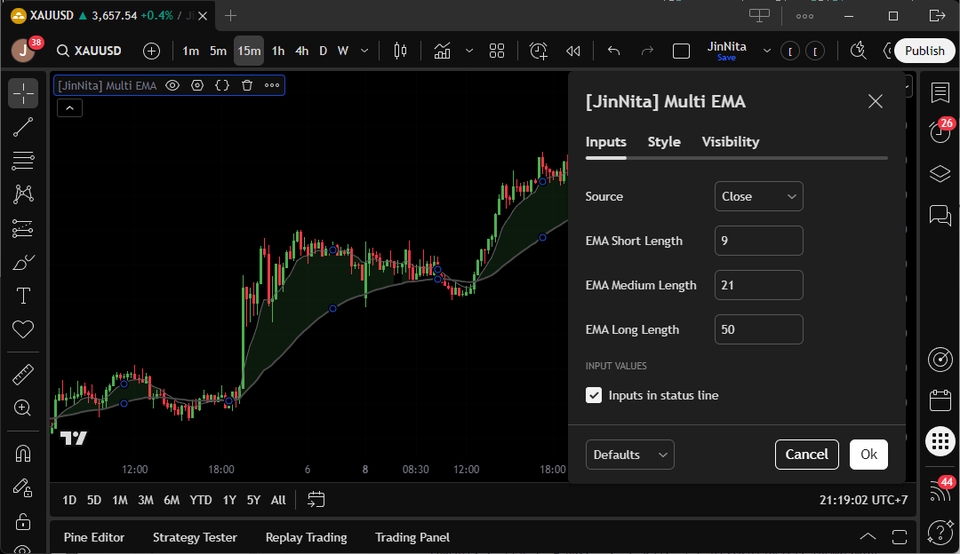Image resolution: width=960 pixels, height=554 pixels.
Task: Open the Pine Editor tab
Action: [x=94, y=537]
